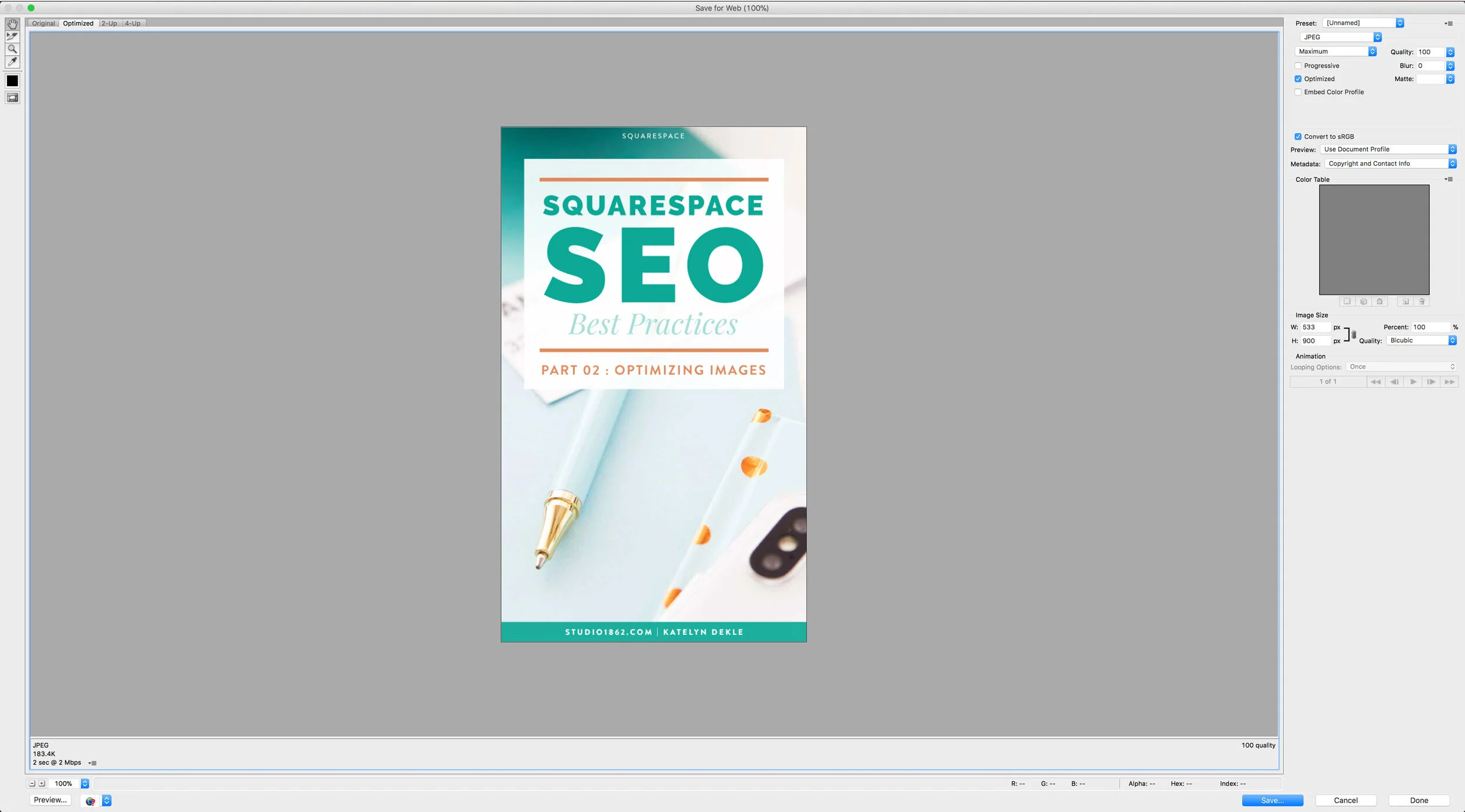Uncheck the Optimized checkbox
The width and height of the screenshot is (1465, 812).
(x=1298, y=79)
